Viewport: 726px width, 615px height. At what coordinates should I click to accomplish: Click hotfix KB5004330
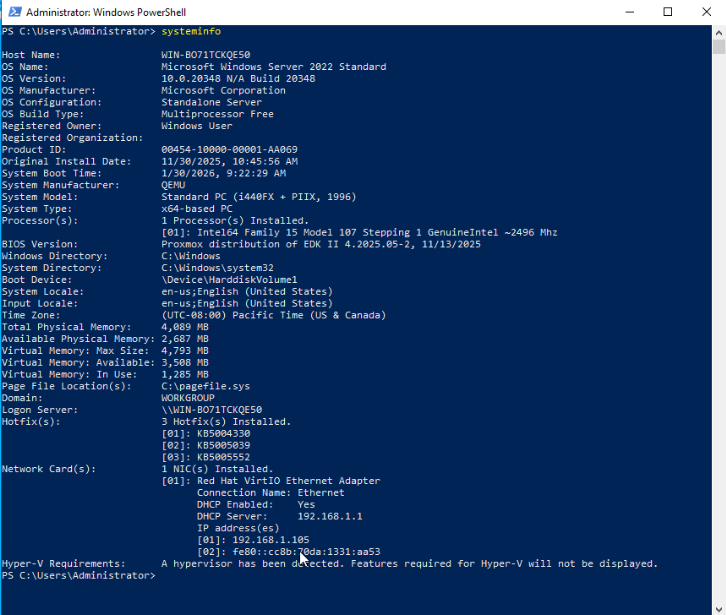click(x=223, y=434)
